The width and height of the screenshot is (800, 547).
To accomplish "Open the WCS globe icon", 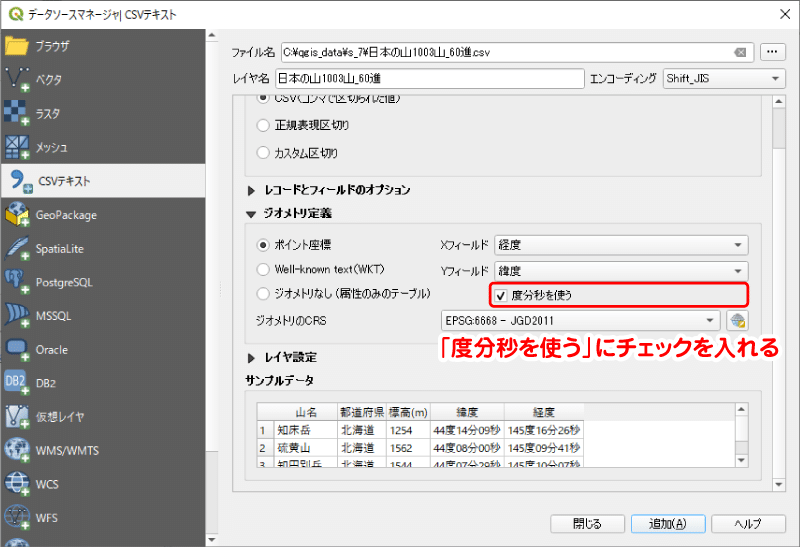I will point(16,484).
